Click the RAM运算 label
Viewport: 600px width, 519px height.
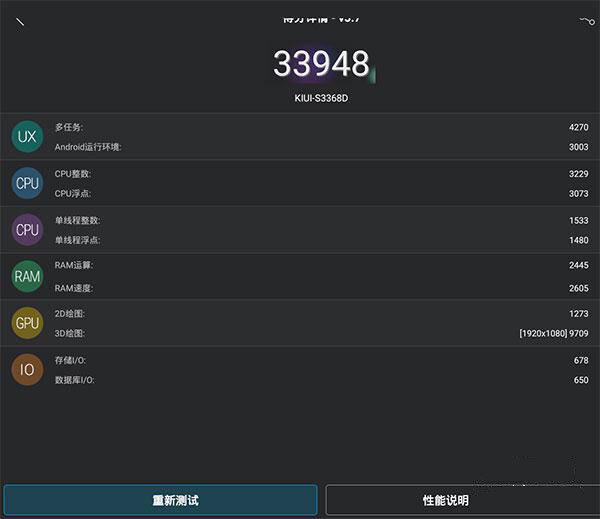74,265
